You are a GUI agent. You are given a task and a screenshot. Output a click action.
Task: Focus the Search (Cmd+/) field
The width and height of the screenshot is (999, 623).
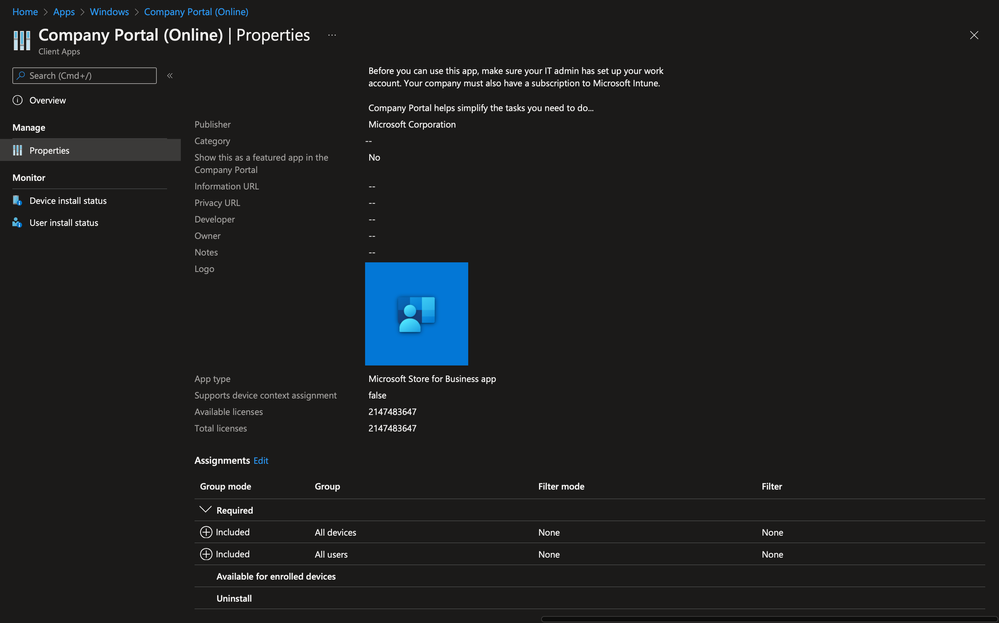click(x=84, y=75)
